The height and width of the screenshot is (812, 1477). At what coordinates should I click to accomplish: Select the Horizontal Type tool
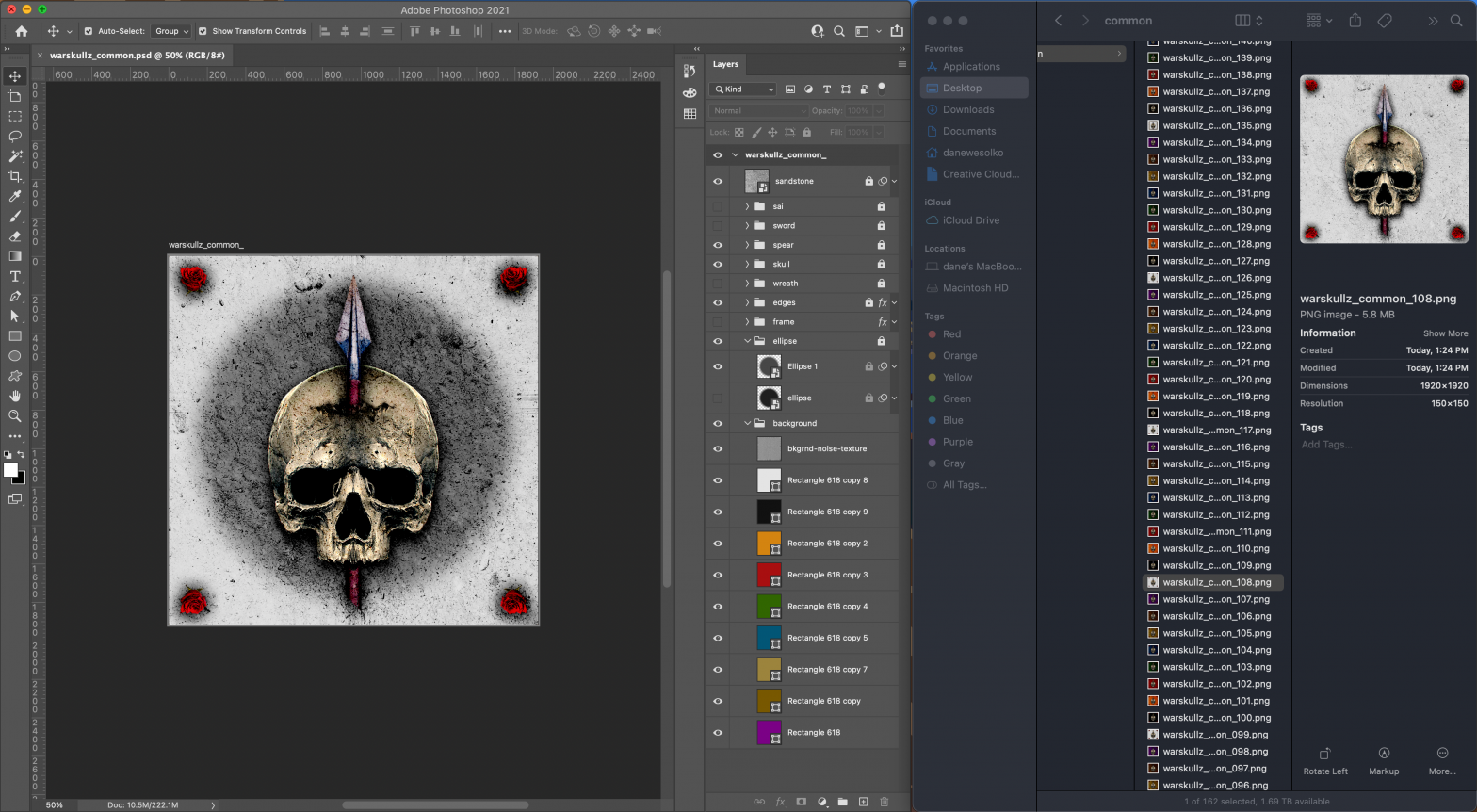[x=15, y=276]
